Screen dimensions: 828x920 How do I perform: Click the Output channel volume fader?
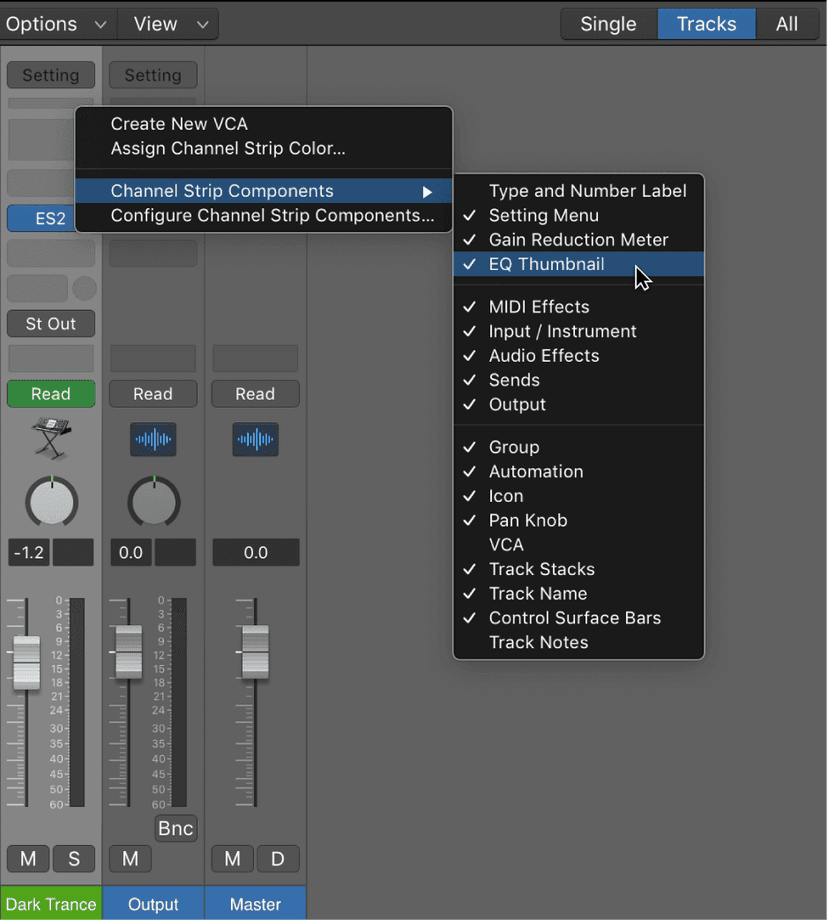pyautogui.click(x=129, y=652)
